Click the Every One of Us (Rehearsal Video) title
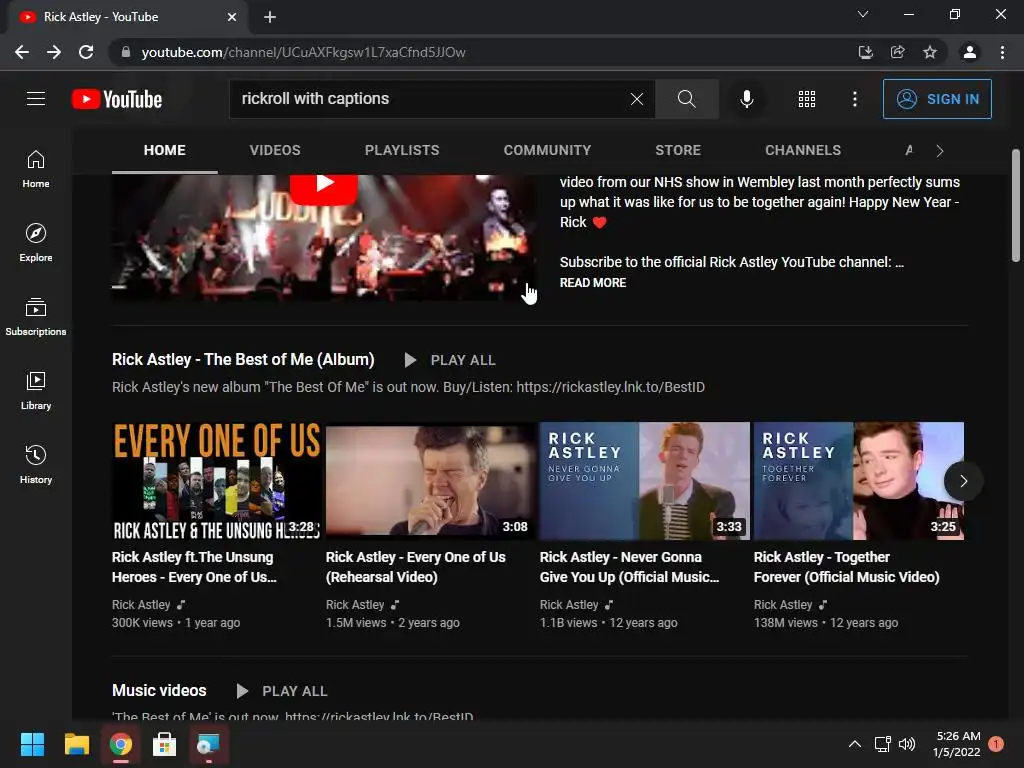This screenshot has width=1024, height=768. (x=415, y=567)
